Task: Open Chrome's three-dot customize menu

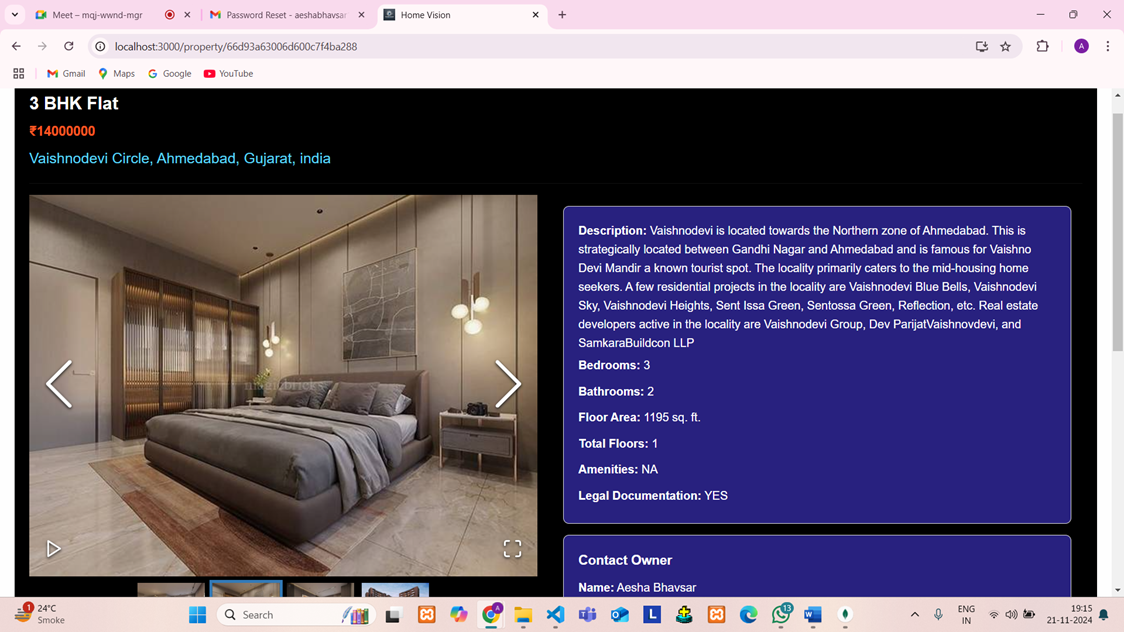Action: tap(1107, 46)
